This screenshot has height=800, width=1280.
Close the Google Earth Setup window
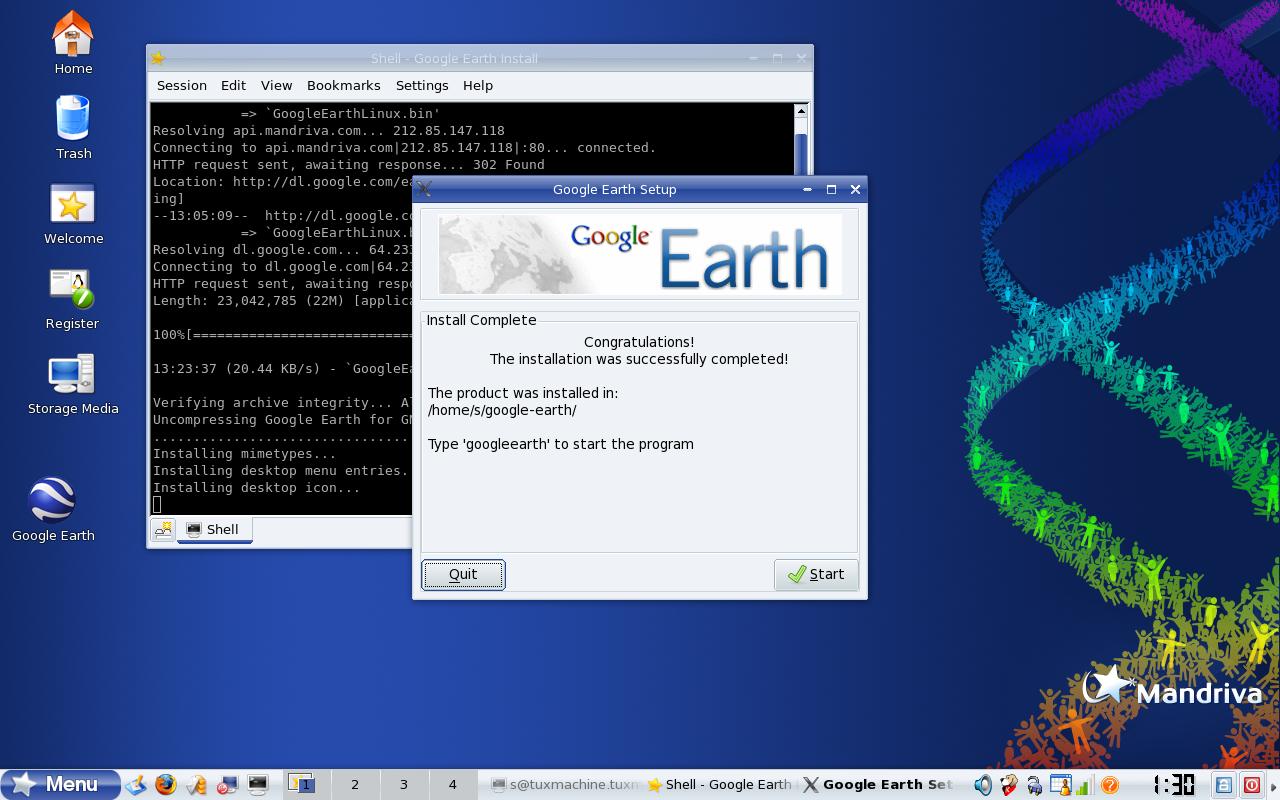pyautogui.click(x=855, y=189)
